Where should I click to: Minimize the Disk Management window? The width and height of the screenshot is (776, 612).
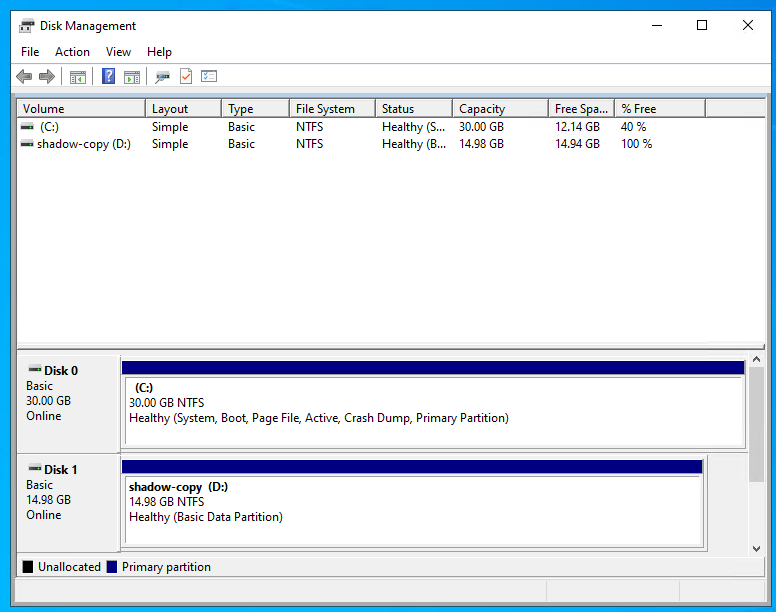(657, 25)
